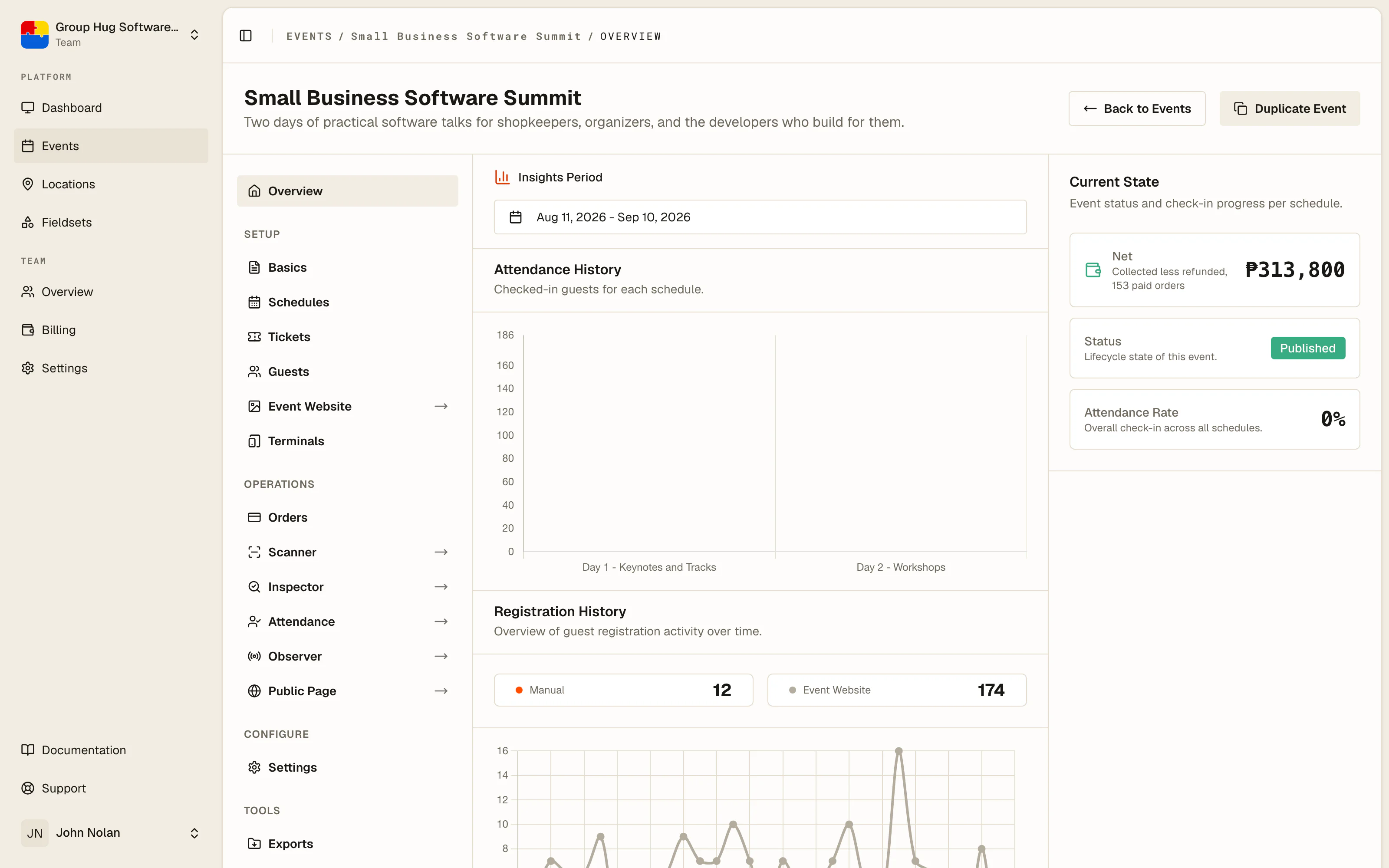Open Attendance under Operations
Viewport: 1389px width, 868px height.
[347, 622]
